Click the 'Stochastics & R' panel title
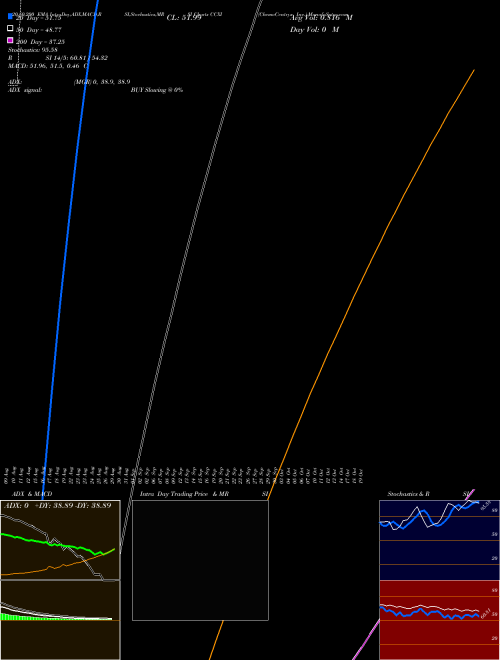Viewport: 500px width, 660px height. tap(408, 494)
